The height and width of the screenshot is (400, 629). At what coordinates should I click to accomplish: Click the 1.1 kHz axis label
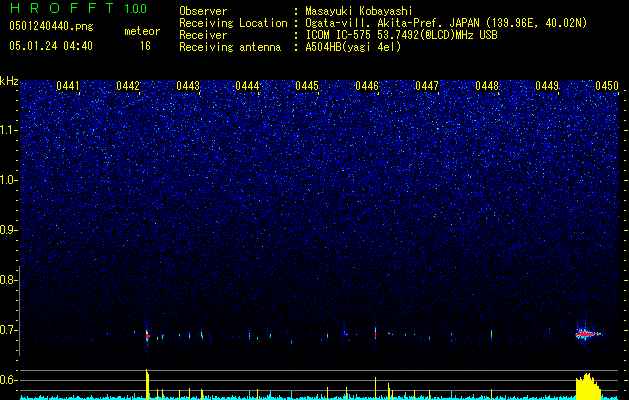click(x=8, y=130)
